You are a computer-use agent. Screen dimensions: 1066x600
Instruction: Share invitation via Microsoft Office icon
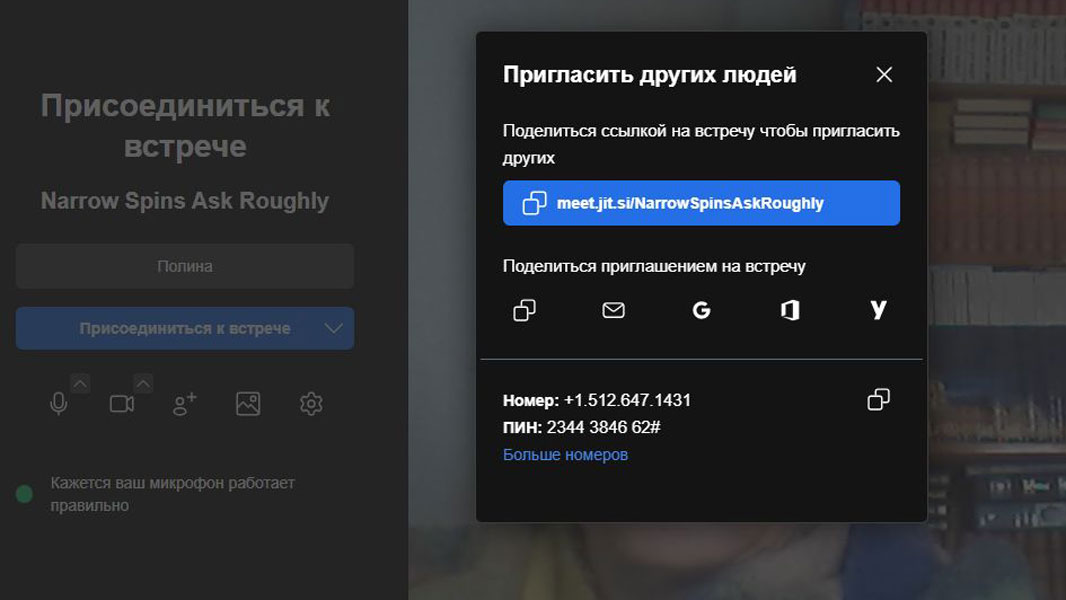[790, 311]
